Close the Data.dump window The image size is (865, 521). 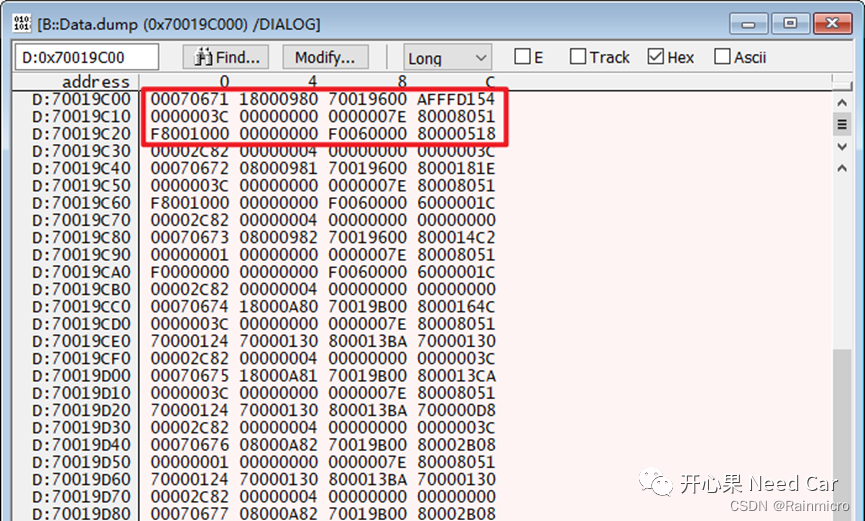click(832, 23)
